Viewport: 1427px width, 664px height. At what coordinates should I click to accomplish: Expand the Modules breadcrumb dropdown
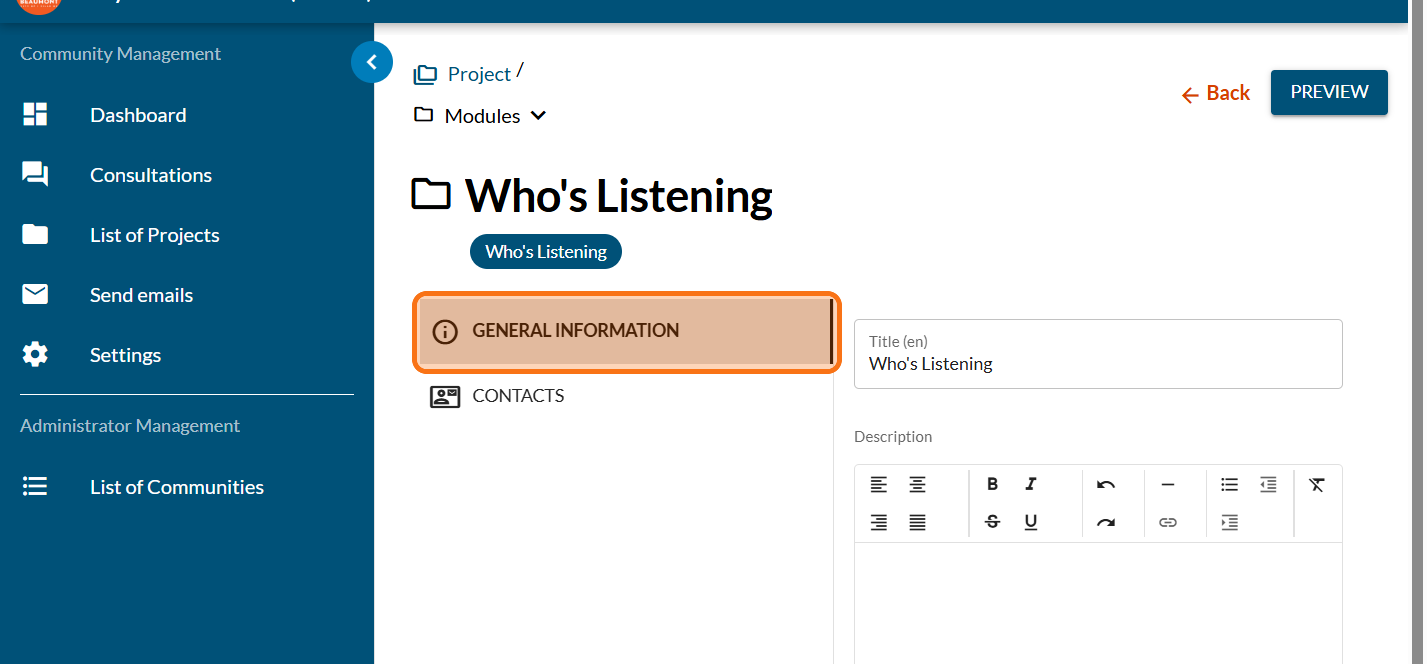(x=538, y=116)
